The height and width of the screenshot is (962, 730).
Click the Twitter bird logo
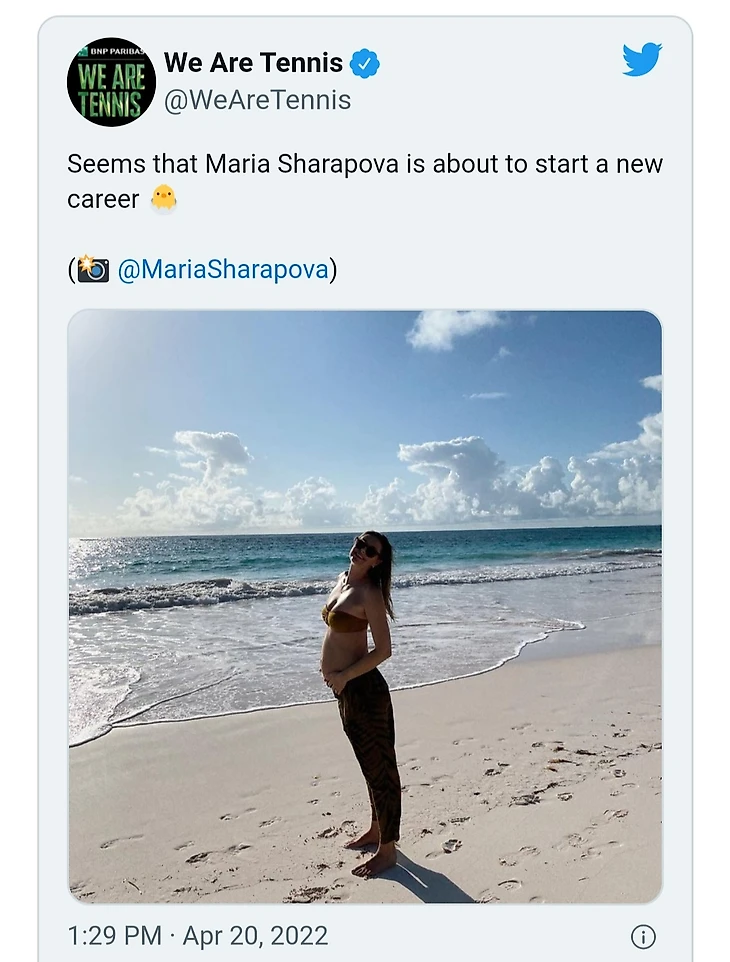pyautogui.click(x=642, y=60)
